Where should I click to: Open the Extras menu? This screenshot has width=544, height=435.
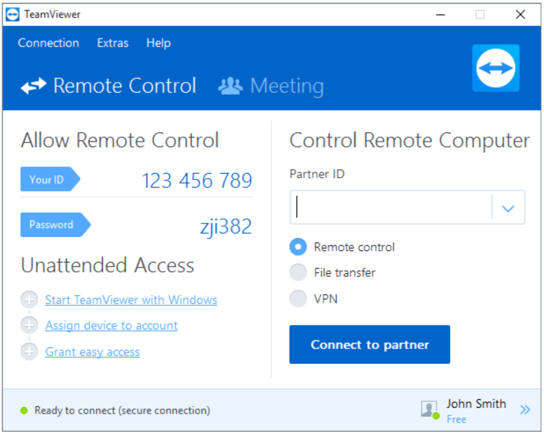113,43
